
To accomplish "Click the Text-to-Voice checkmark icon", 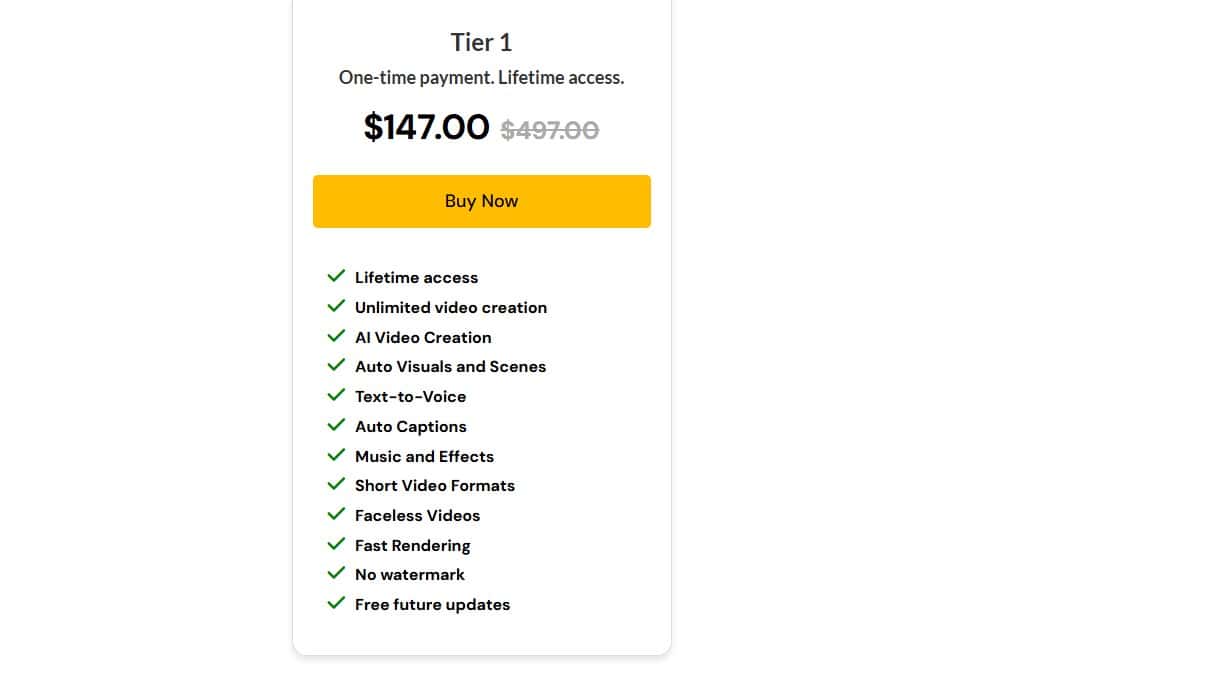I will tap(337, 395).
